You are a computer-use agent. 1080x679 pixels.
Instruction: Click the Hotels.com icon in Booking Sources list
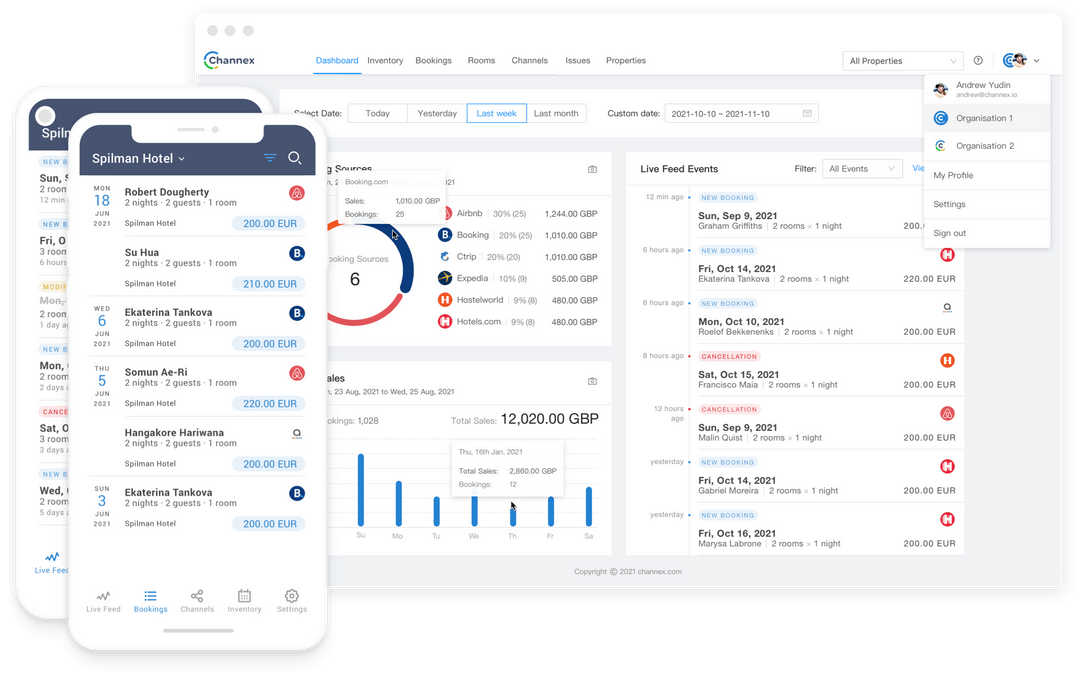tap(446, 322)
